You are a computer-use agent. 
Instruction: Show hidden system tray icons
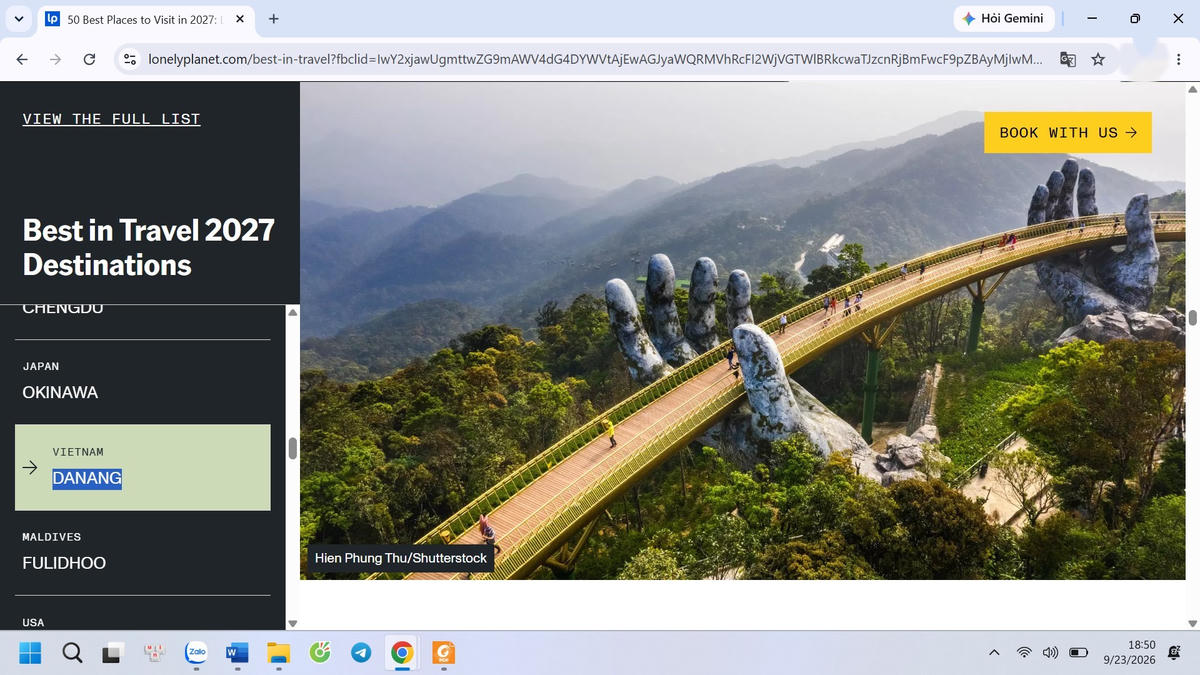click(994, 653)
